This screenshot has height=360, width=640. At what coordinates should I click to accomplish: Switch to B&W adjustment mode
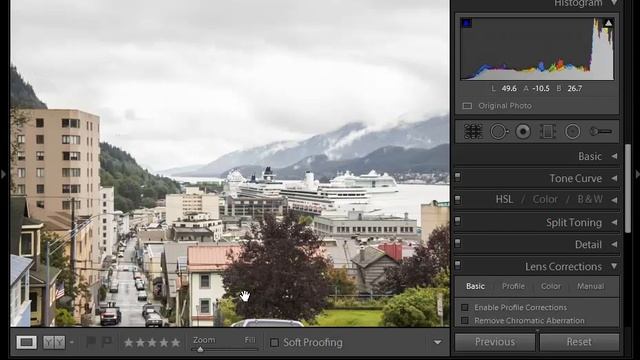click(590, 199)
